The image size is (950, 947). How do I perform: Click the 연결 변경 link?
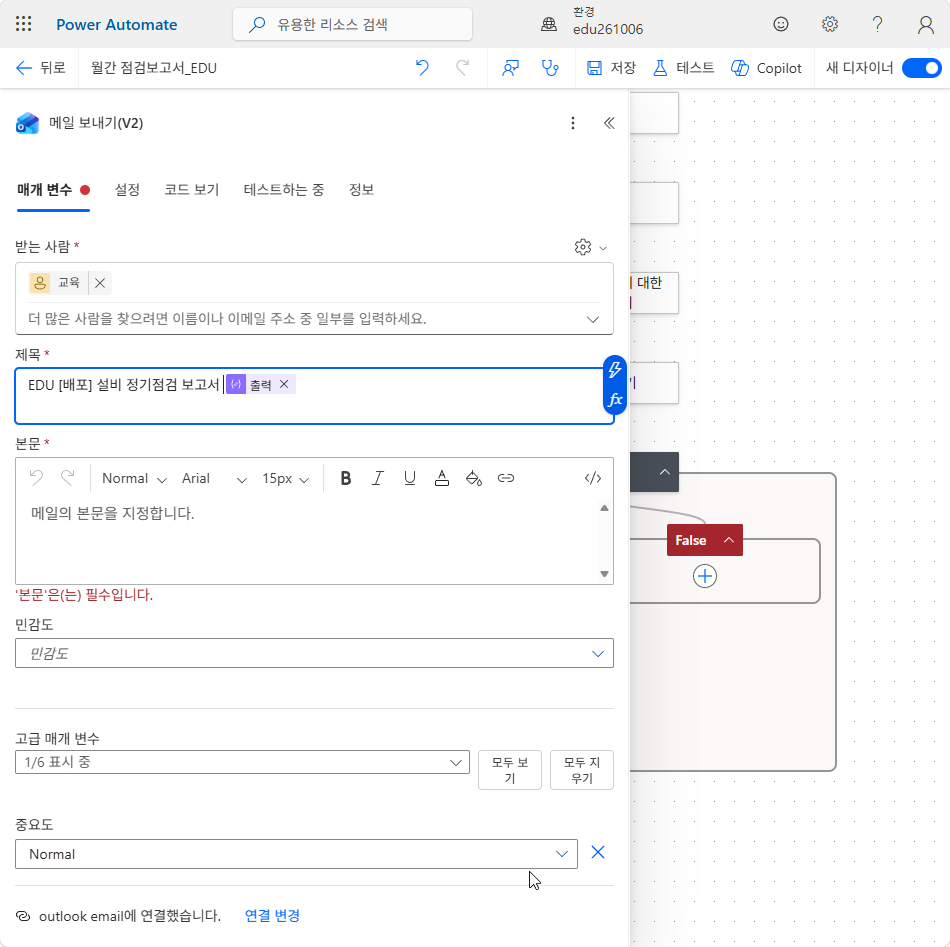(x=272, y=915)
